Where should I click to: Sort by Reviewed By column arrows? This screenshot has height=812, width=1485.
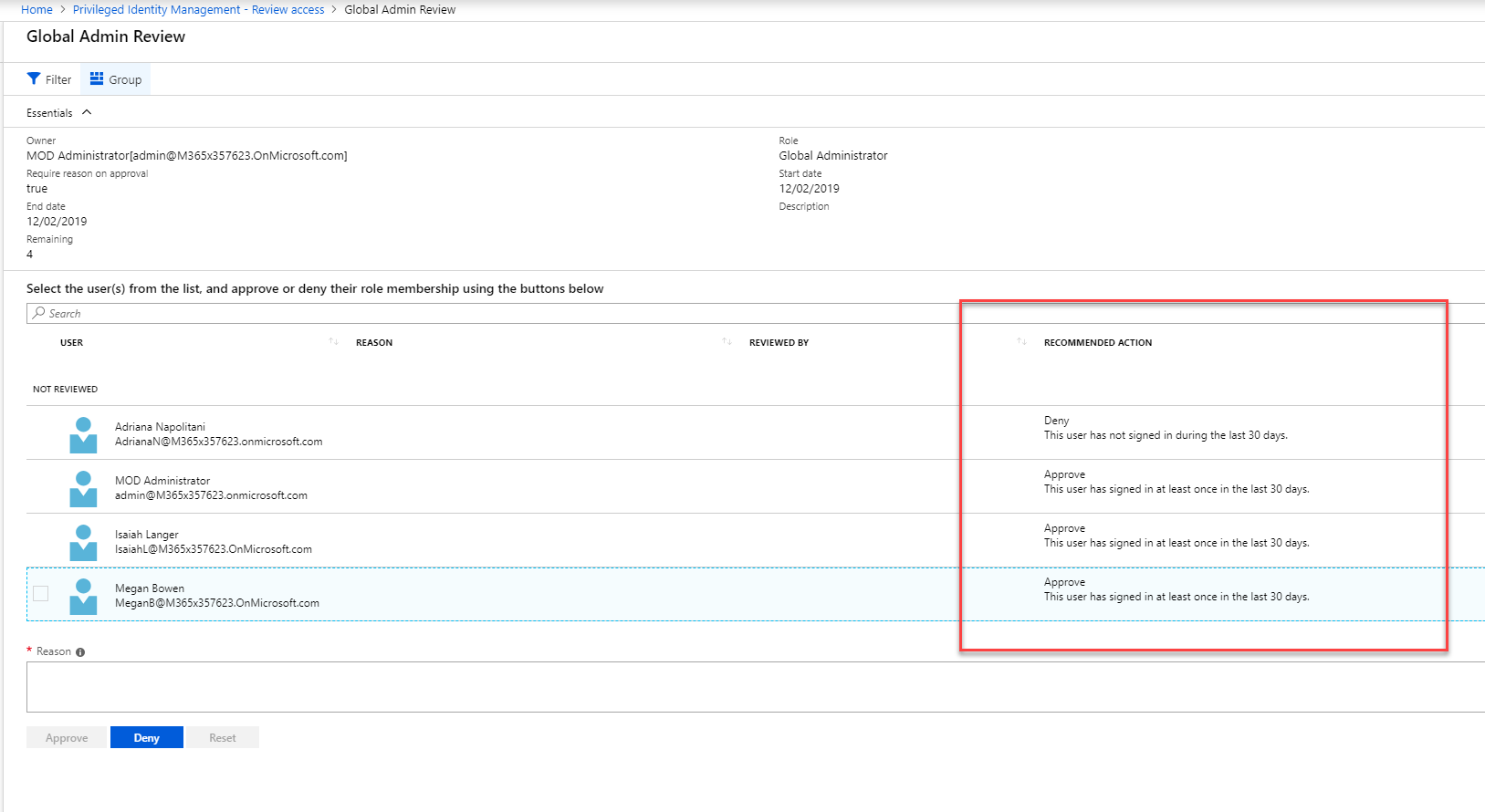click(1021, 342)
